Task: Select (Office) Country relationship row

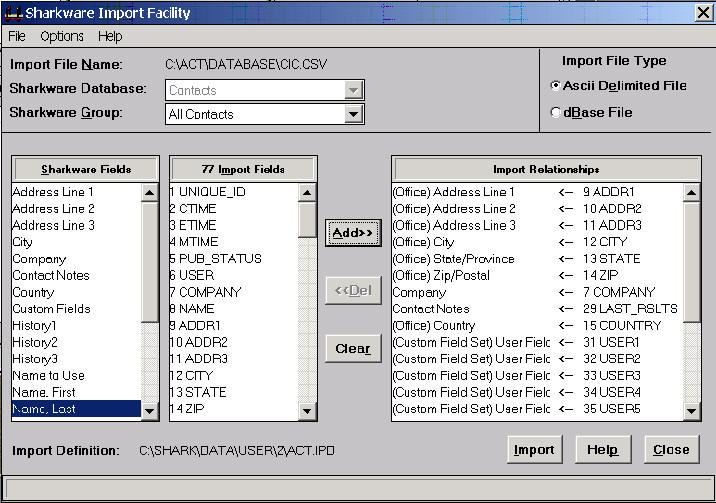Action: click(x=537, y=325)
